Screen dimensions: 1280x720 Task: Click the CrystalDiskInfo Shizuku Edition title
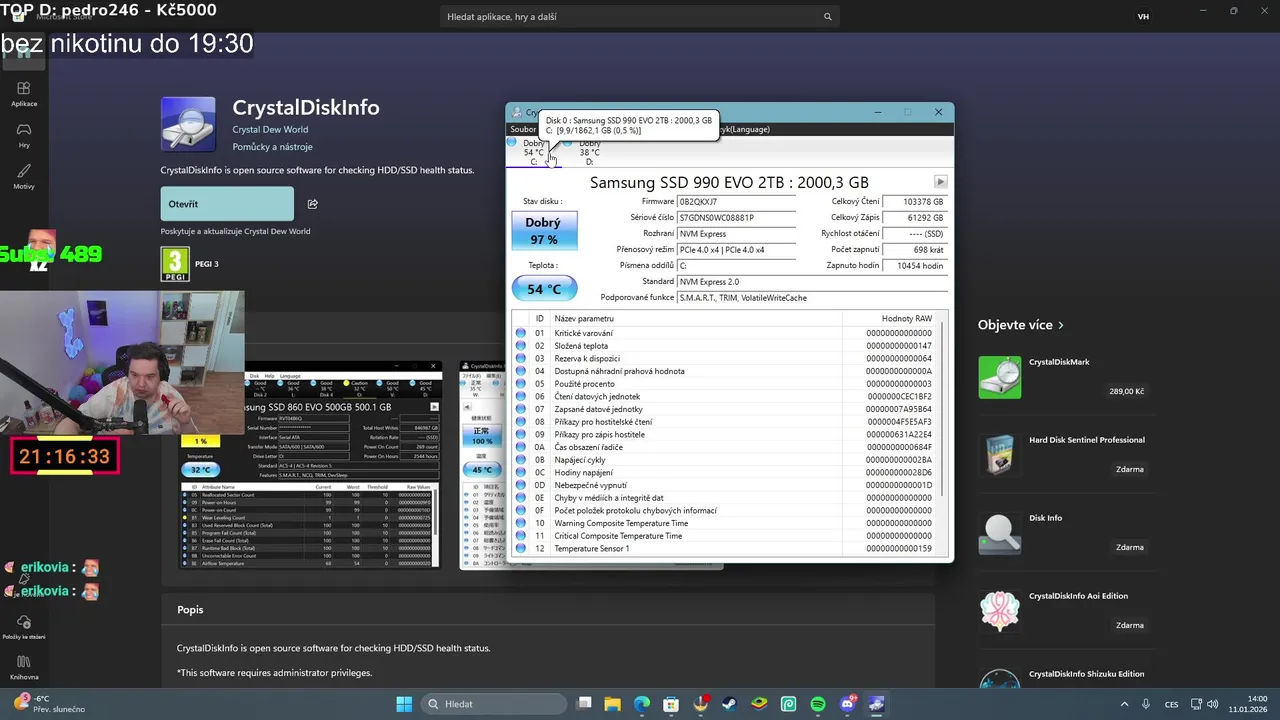click(1087, 674)
